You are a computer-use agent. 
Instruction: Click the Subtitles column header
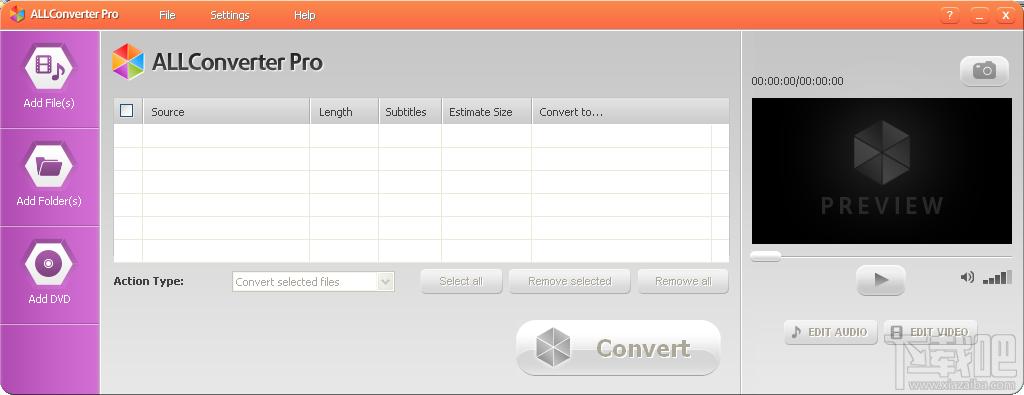pos(410,112)
